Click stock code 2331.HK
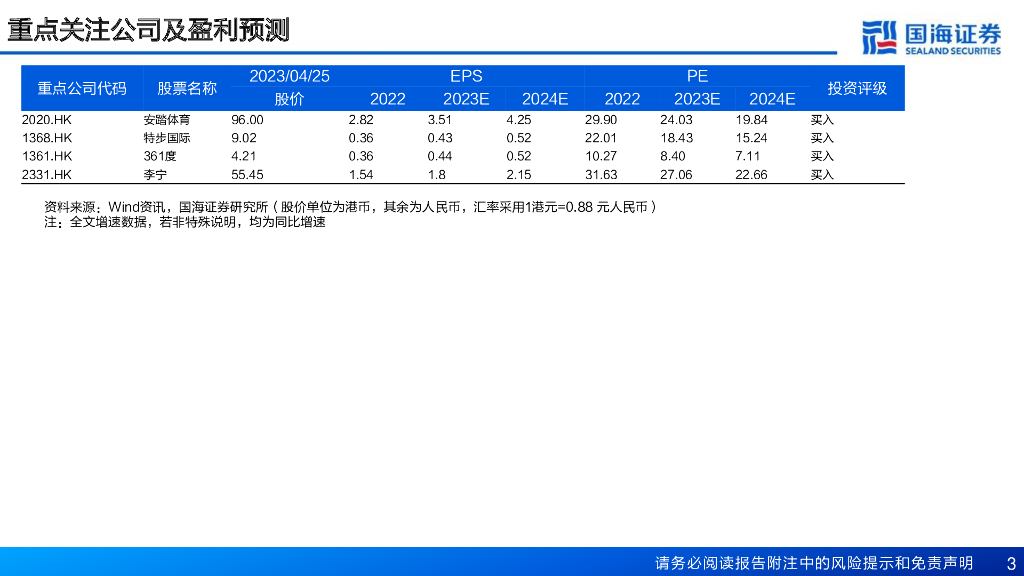Viewport: 1024px width, 576px height. [46, 175]
